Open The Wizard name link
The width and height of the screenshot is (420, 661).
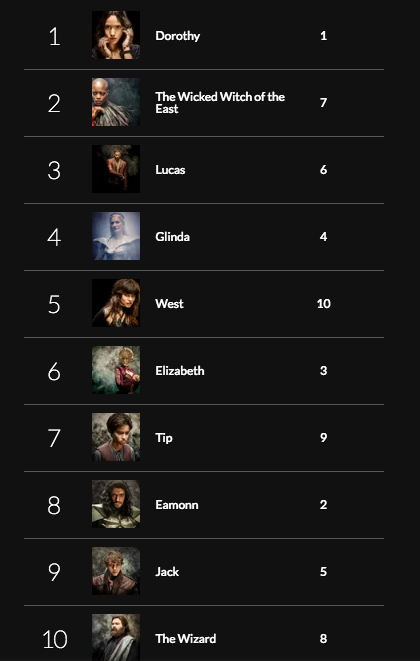tap(186, 639)
